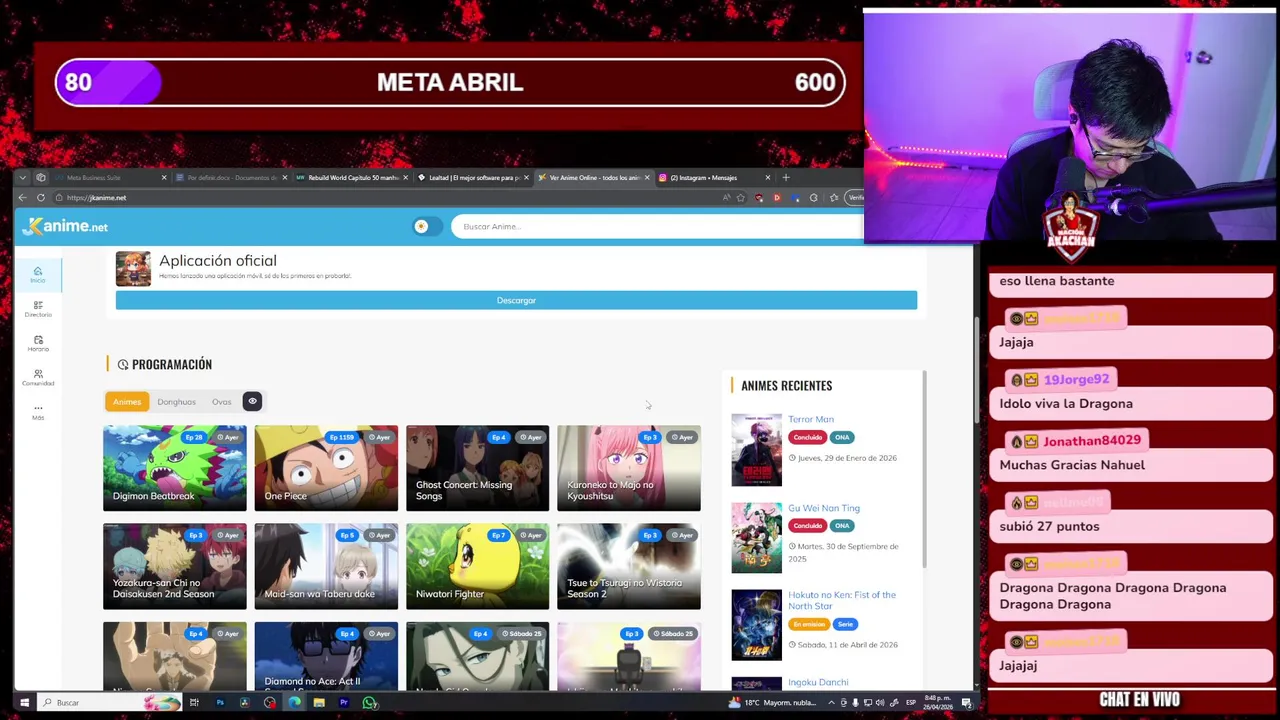Add this page to favorites star

pyautogui.click(x=740, y=198)
